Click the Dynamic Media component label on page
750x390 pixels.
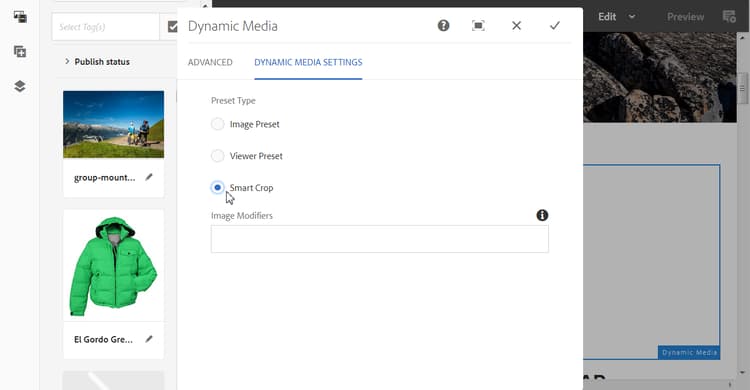(689, 353)
